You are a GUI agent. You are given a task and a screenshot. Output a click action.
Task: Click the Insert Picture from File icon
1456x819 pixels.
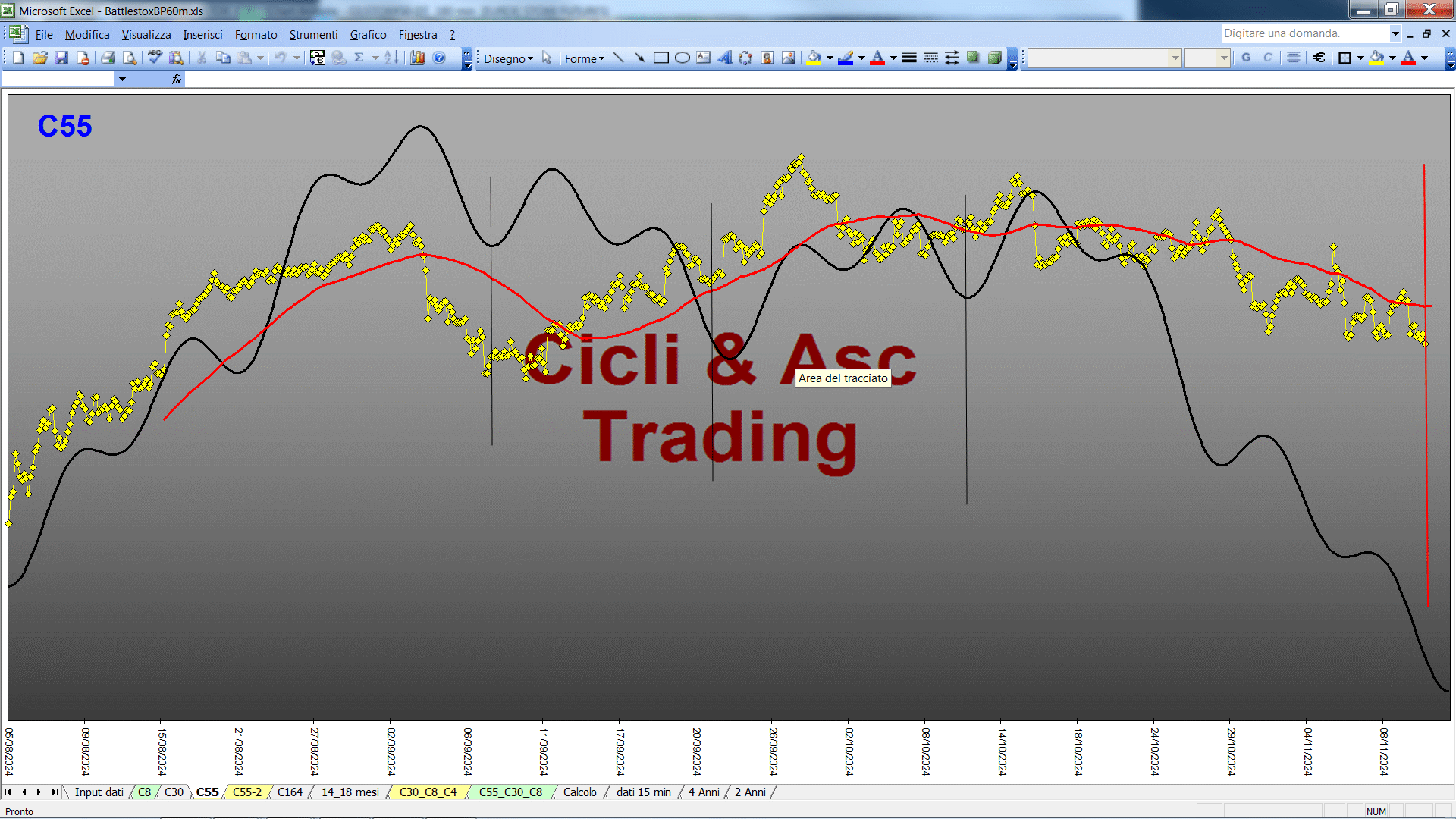[x=789, y=58]
